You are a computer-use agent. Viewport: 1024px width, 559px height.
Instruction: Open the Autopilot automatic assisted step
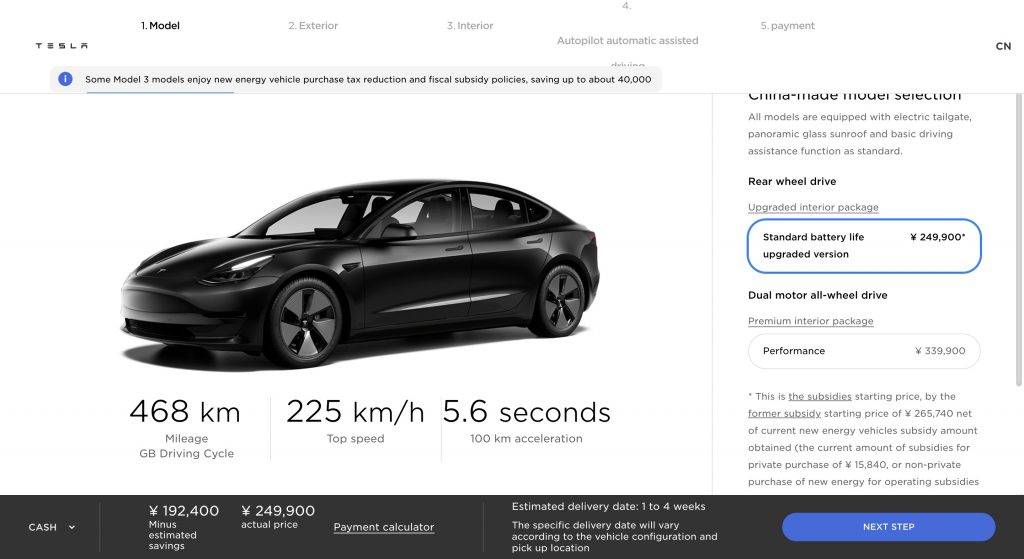628,40
